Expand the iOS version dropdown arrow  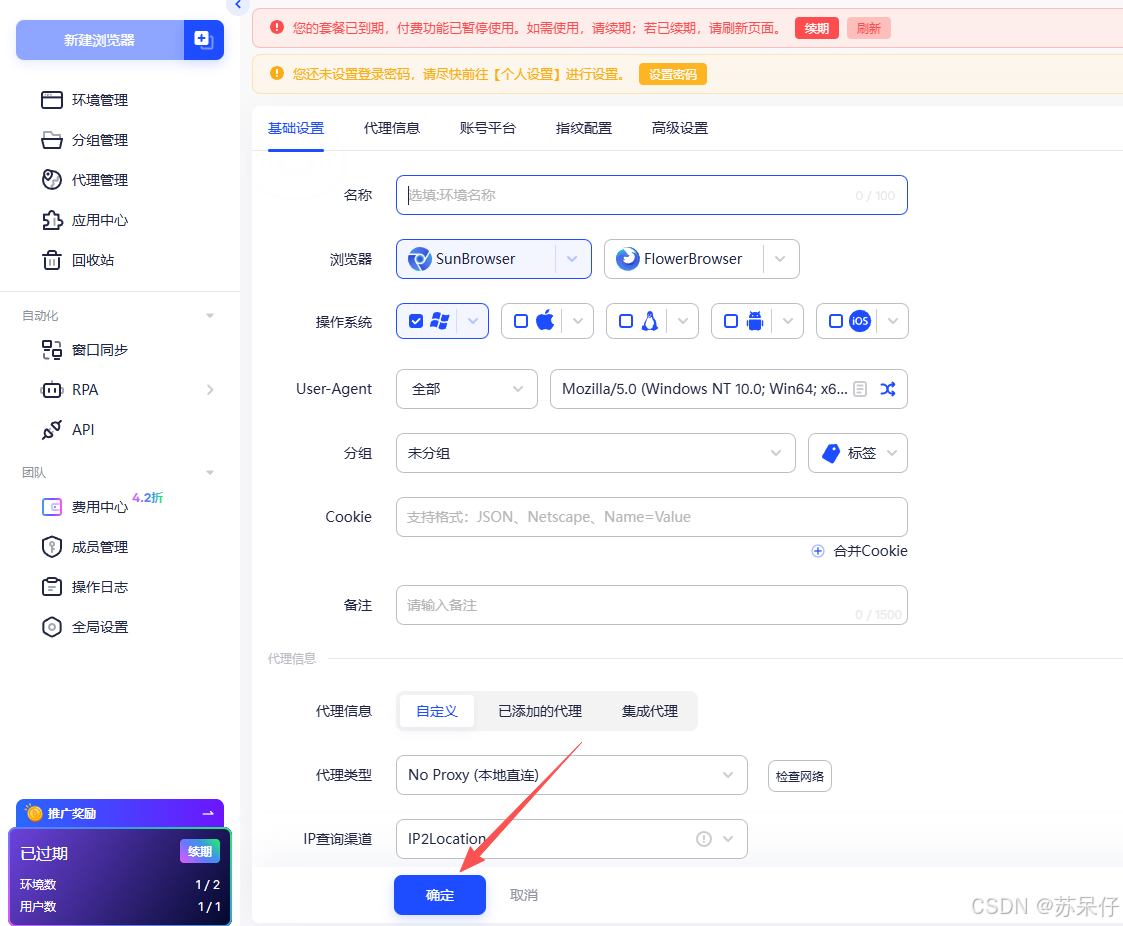tap(892, 321)
